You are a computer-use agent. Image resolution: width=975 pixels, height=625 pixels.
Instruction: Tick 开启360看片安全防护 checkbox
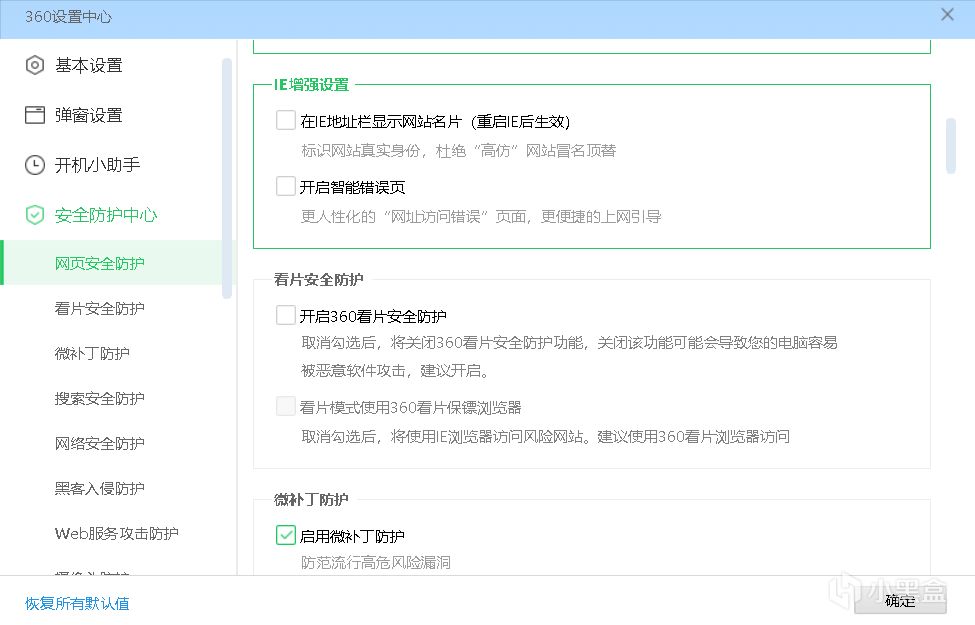pos(285,315)
